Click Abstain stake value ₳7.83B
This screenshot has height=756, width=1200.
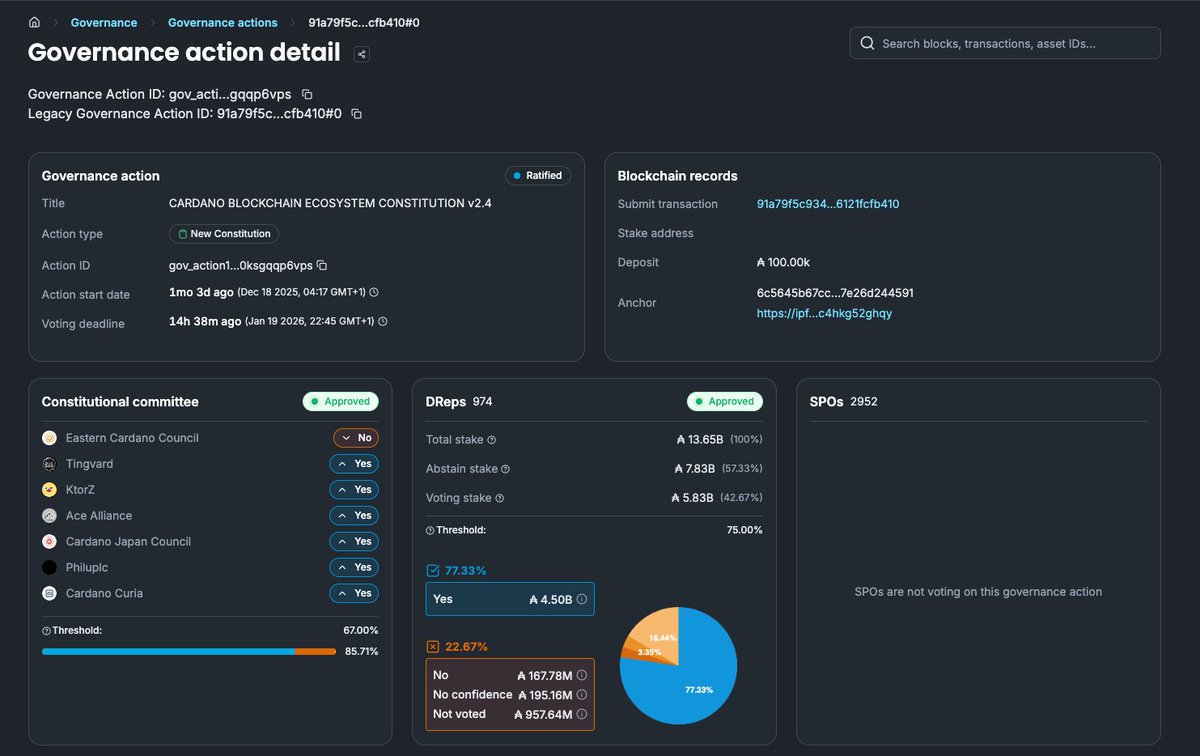(x=696, y=469)
